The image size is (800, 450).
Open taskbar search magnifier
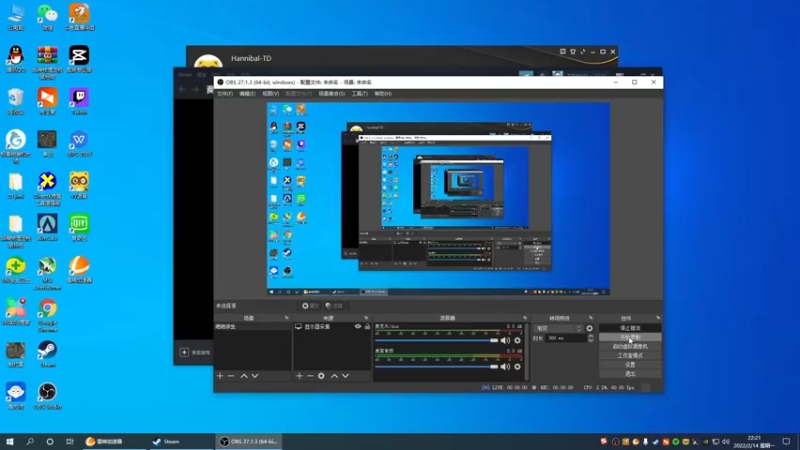(30, 441)
